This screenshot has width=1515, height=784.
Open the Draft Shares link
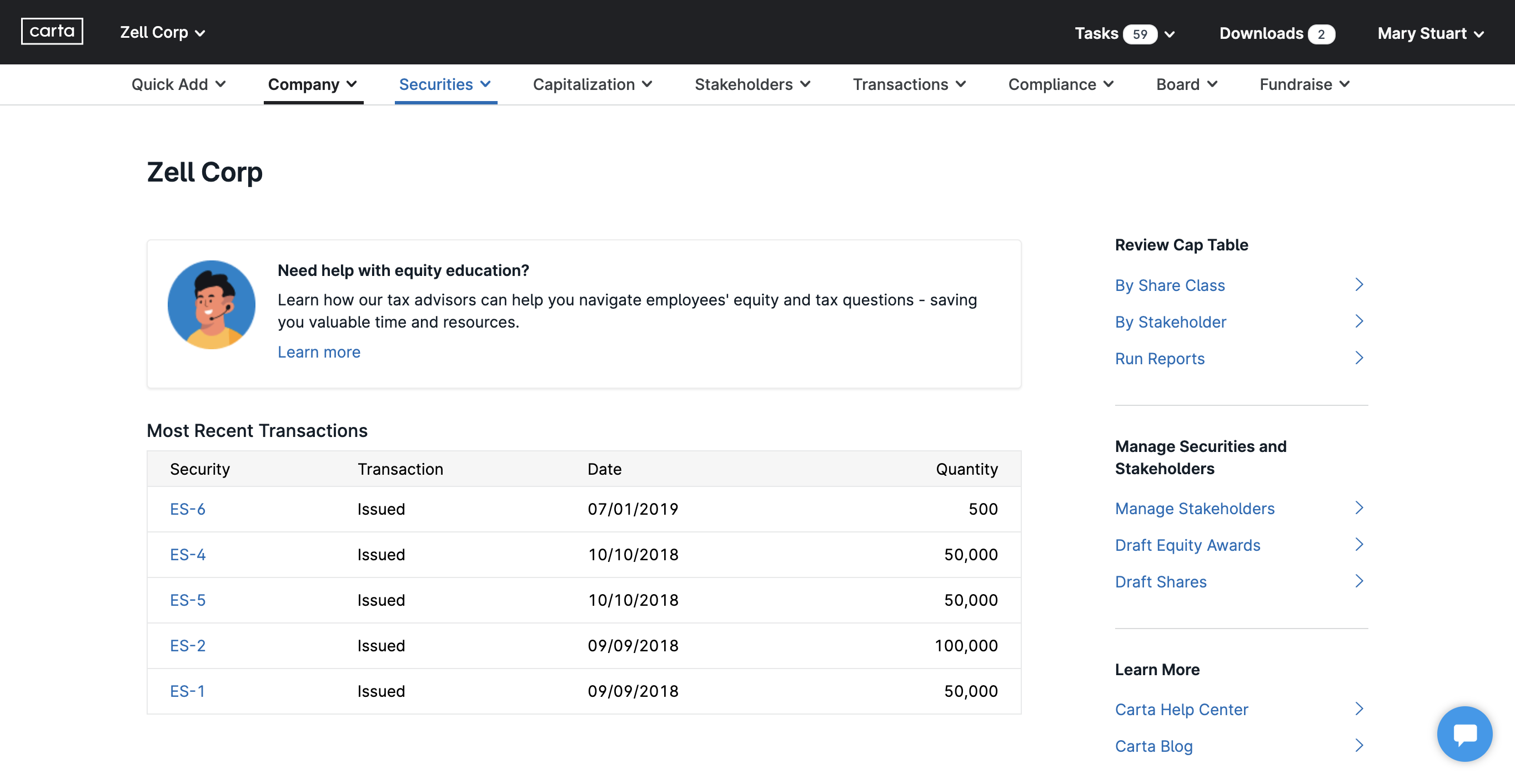tap(1160, 581)
